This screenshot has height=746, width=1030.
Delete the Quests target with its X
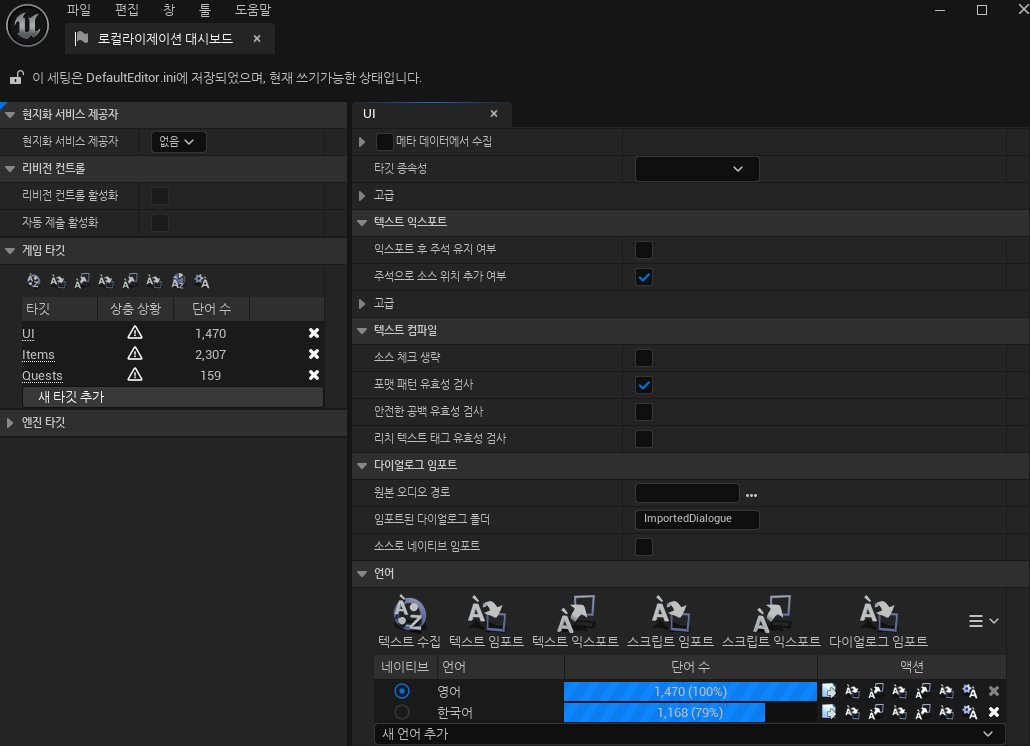coord(314,375)
